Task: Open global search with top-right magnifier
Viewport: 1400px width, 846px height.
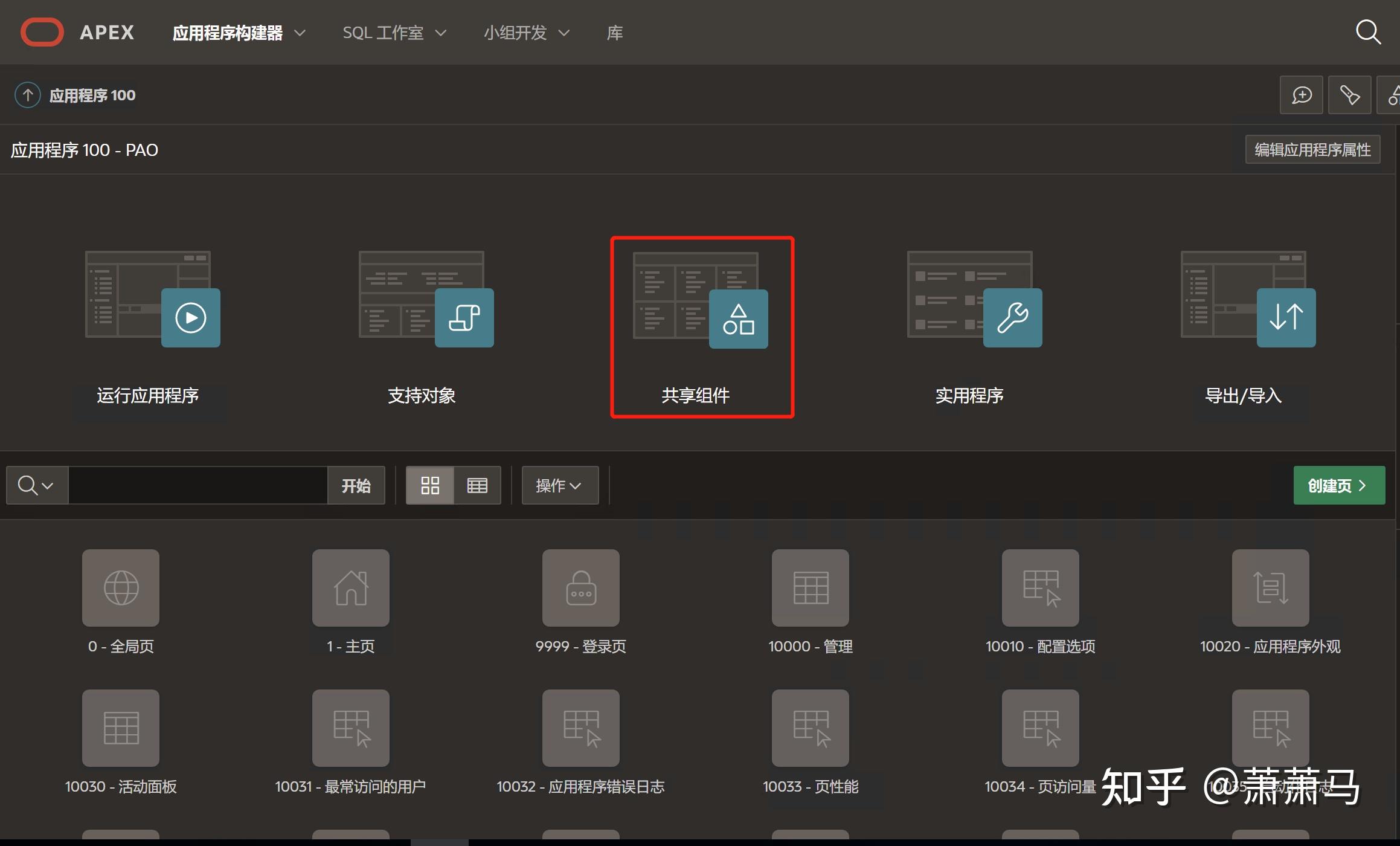Action: (1368, 32)
